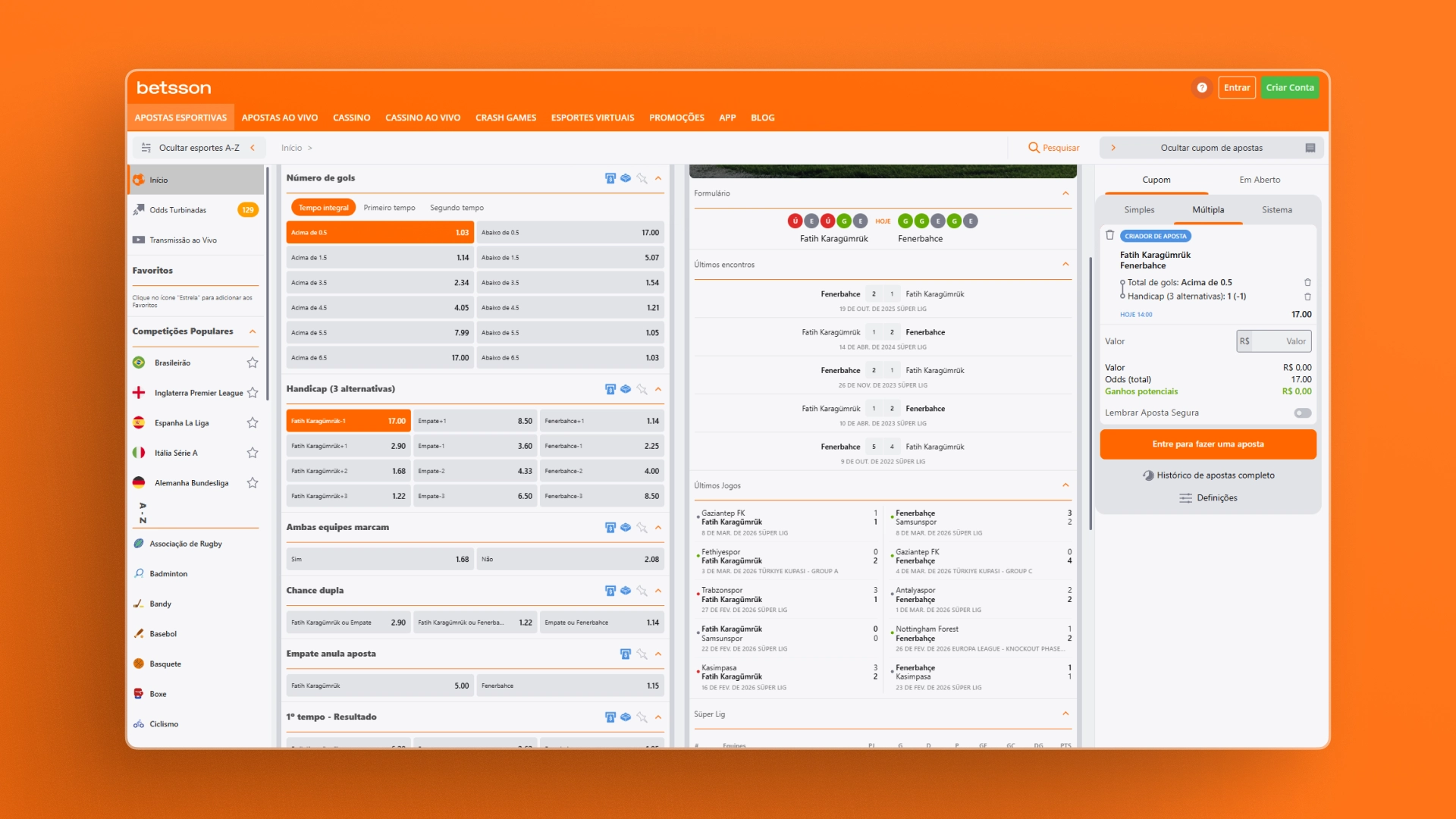Click Entre para fazer uma aposta

click(x=1208, y=444)
